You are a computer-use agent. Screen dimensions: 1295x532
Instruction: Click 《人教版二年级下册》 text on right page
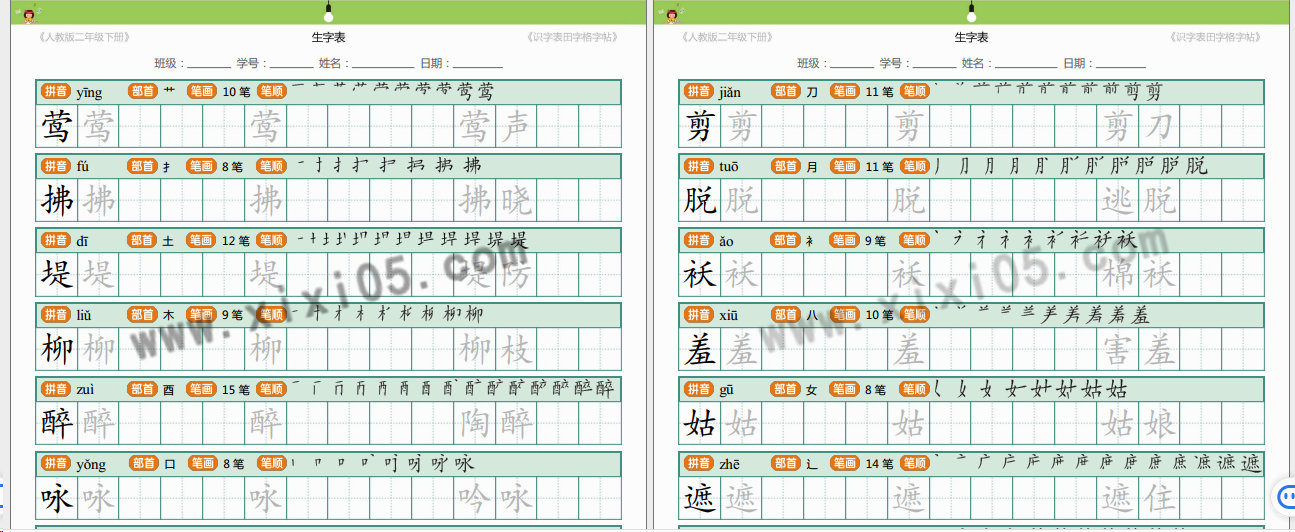tap(726, 37)
